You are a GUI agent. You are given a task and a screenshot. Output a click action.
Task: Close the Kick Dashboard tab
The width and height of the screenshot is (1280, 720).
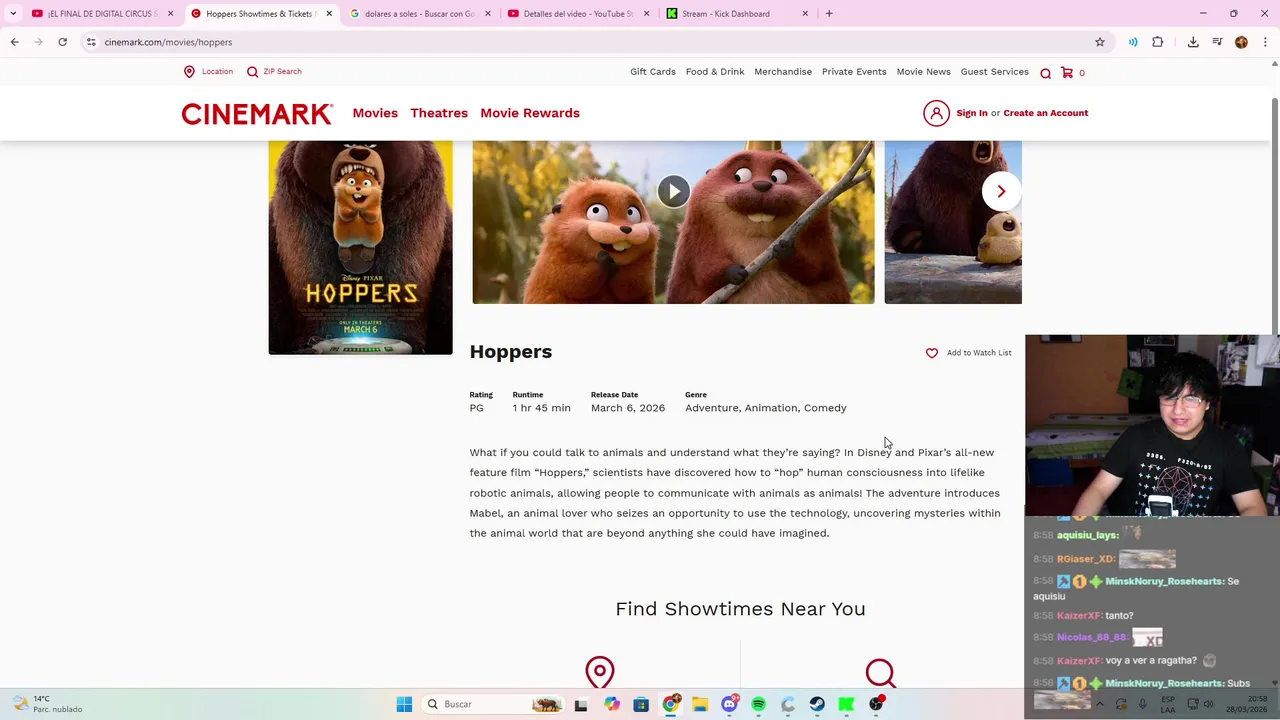coord(805,14)
